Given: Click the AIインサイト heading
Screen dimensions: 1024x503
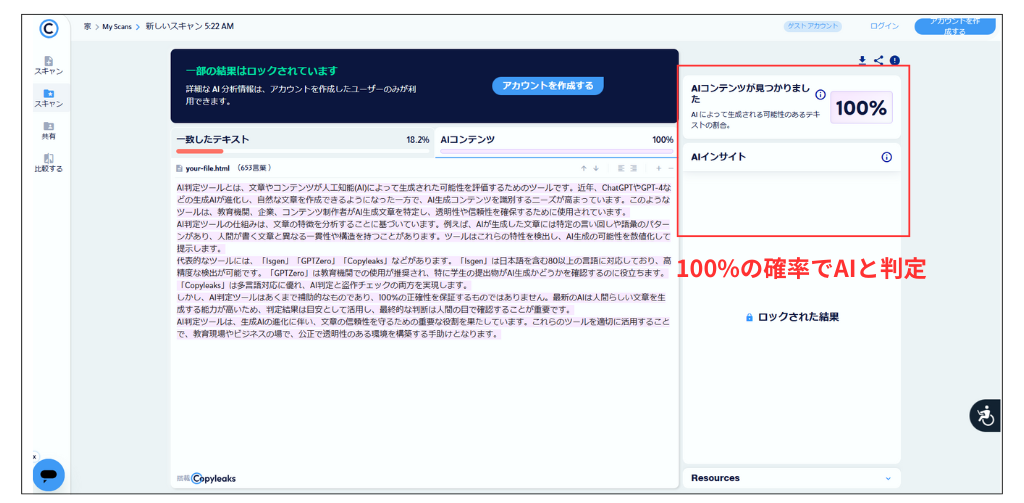Looking at the screenshot, I should [718, 157].
